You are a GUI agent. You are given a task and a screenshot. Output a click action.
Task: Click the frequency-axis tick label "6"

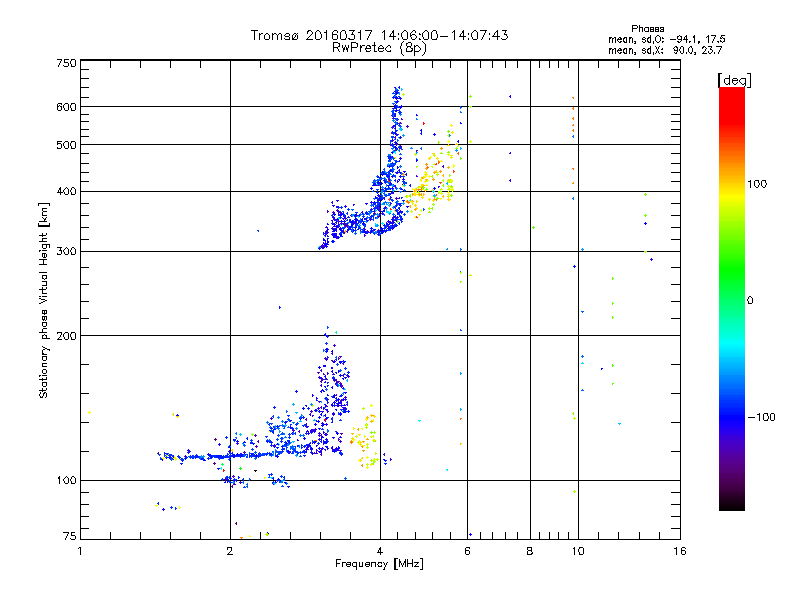(x=467, y=551)
